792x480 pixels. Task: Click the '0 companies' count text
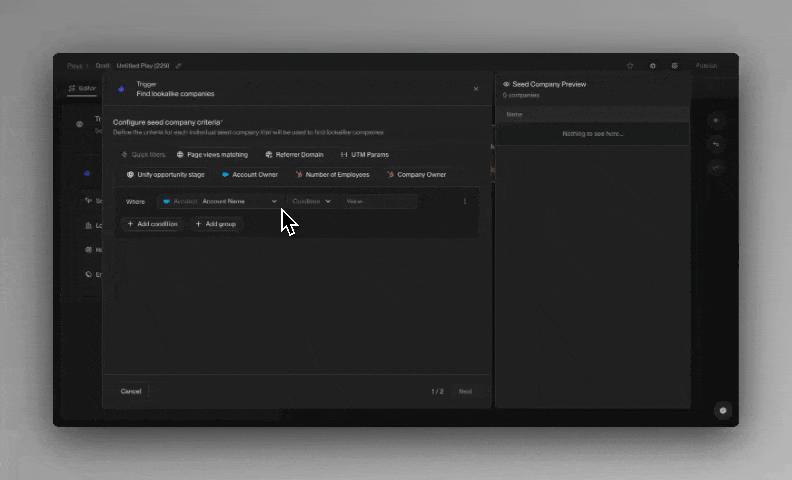(x=521, y=95)
